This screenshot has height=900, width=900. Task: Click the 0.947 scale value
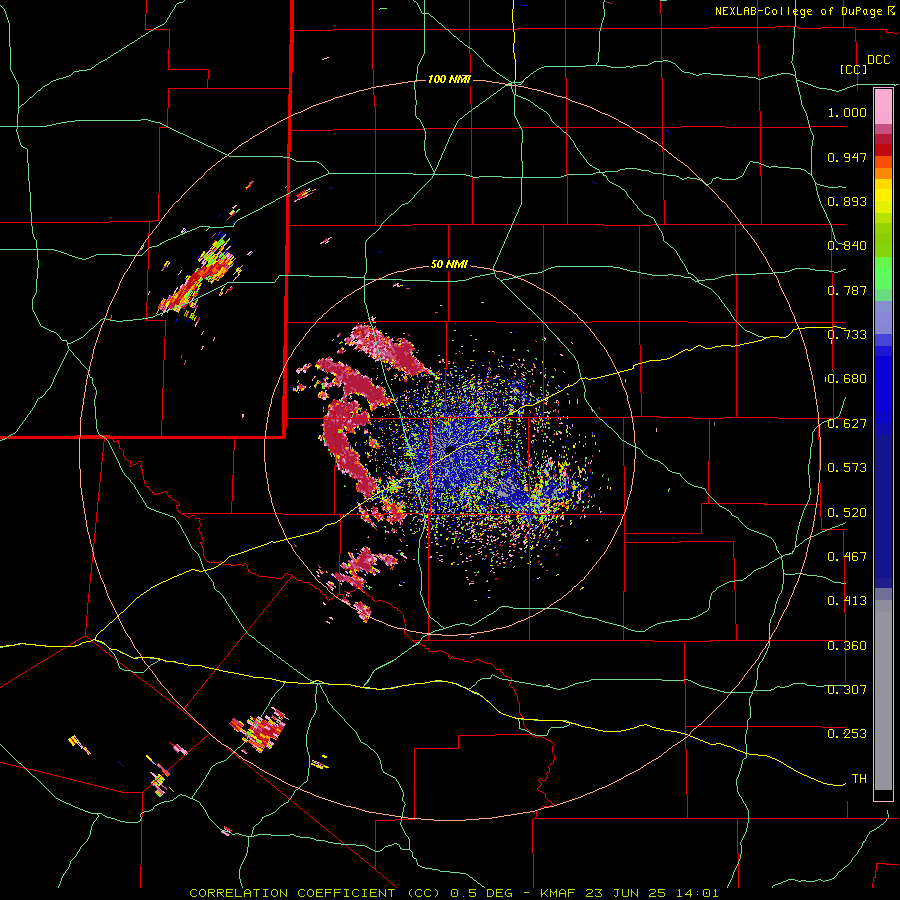coord(847,157)
